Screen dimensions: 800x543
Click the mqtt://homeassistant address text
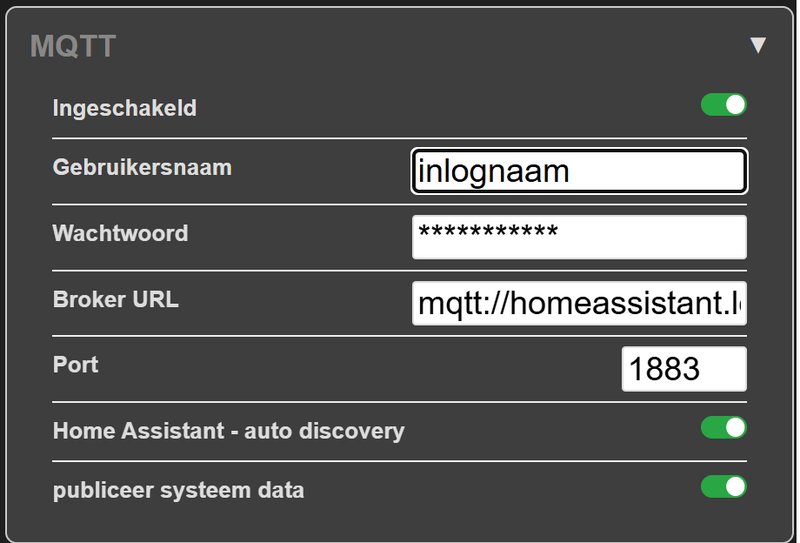579,303
